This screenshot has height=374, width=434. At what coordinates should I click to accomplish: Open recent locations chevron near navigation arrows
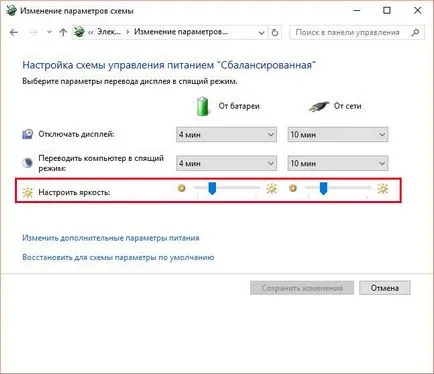tap(49, 32)
